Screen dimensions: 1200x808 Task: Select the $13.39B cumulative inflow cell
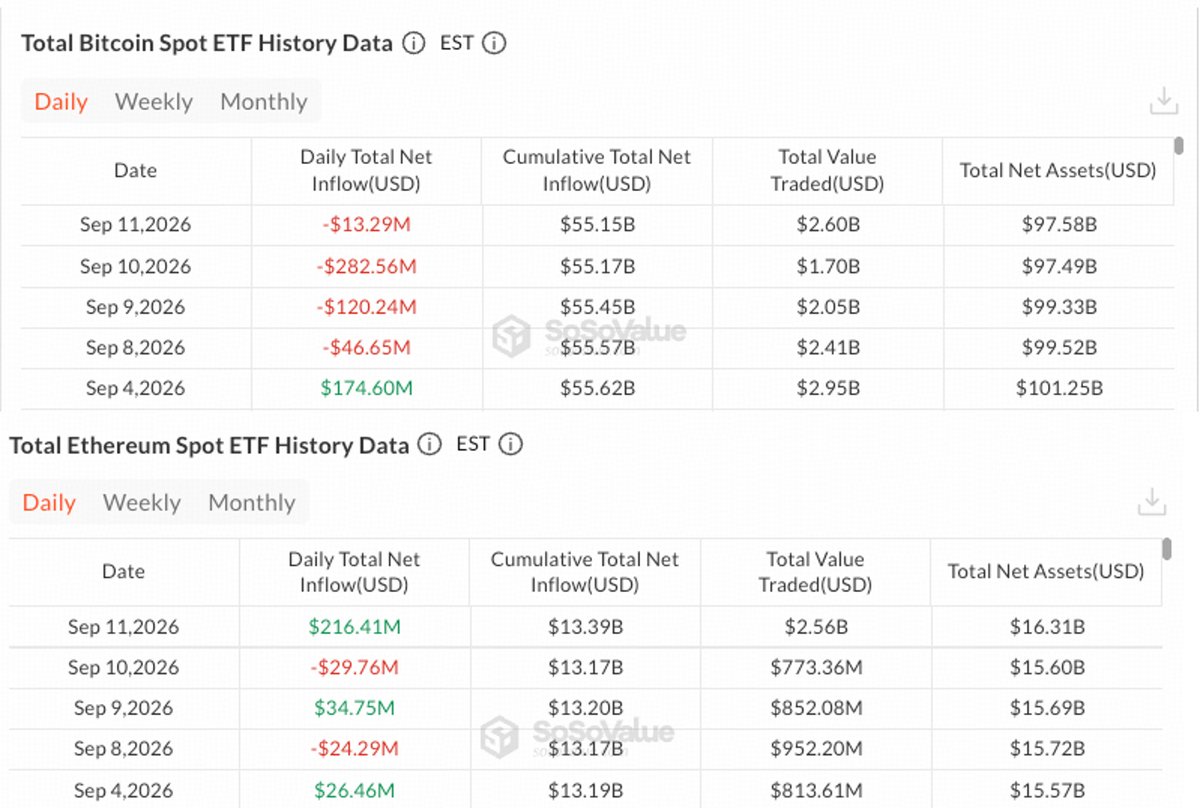pyautogui.click(x=585, y=627)
